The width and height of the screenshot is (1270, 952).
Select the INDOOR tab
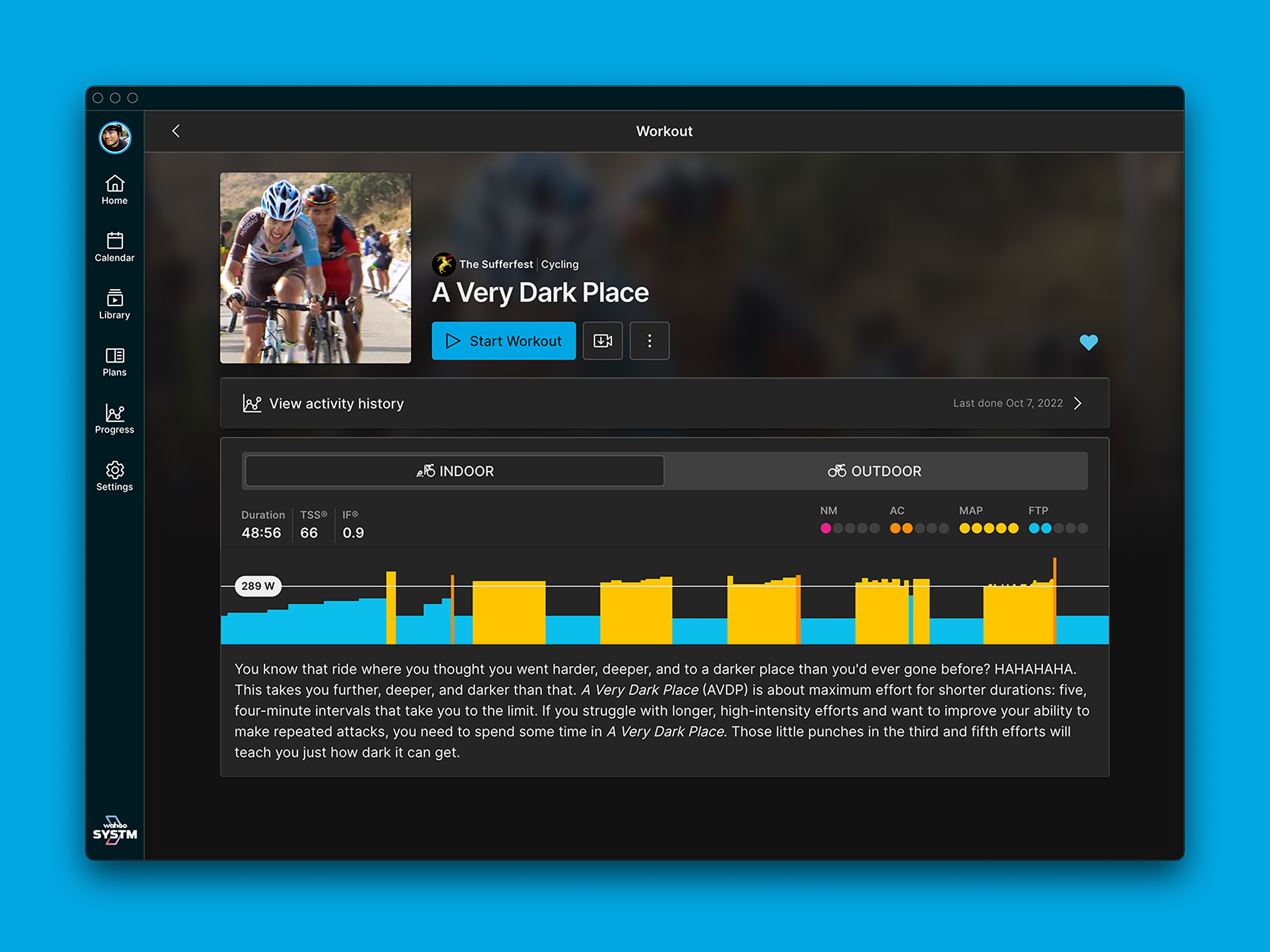point(455,471)
